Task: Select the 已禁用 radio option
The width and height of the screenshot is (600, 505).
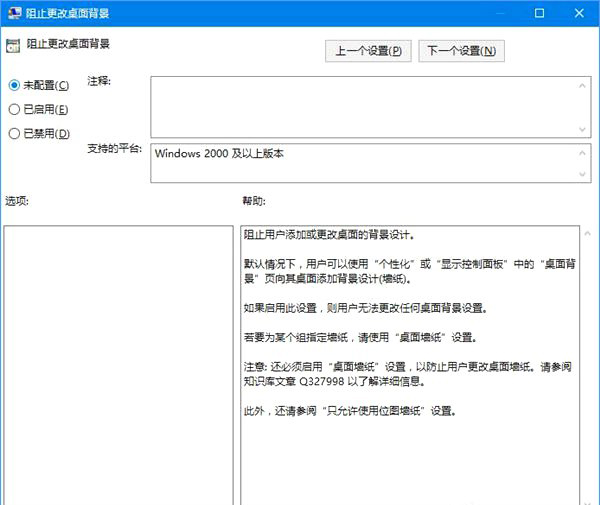Action: (x=14, y=133)
